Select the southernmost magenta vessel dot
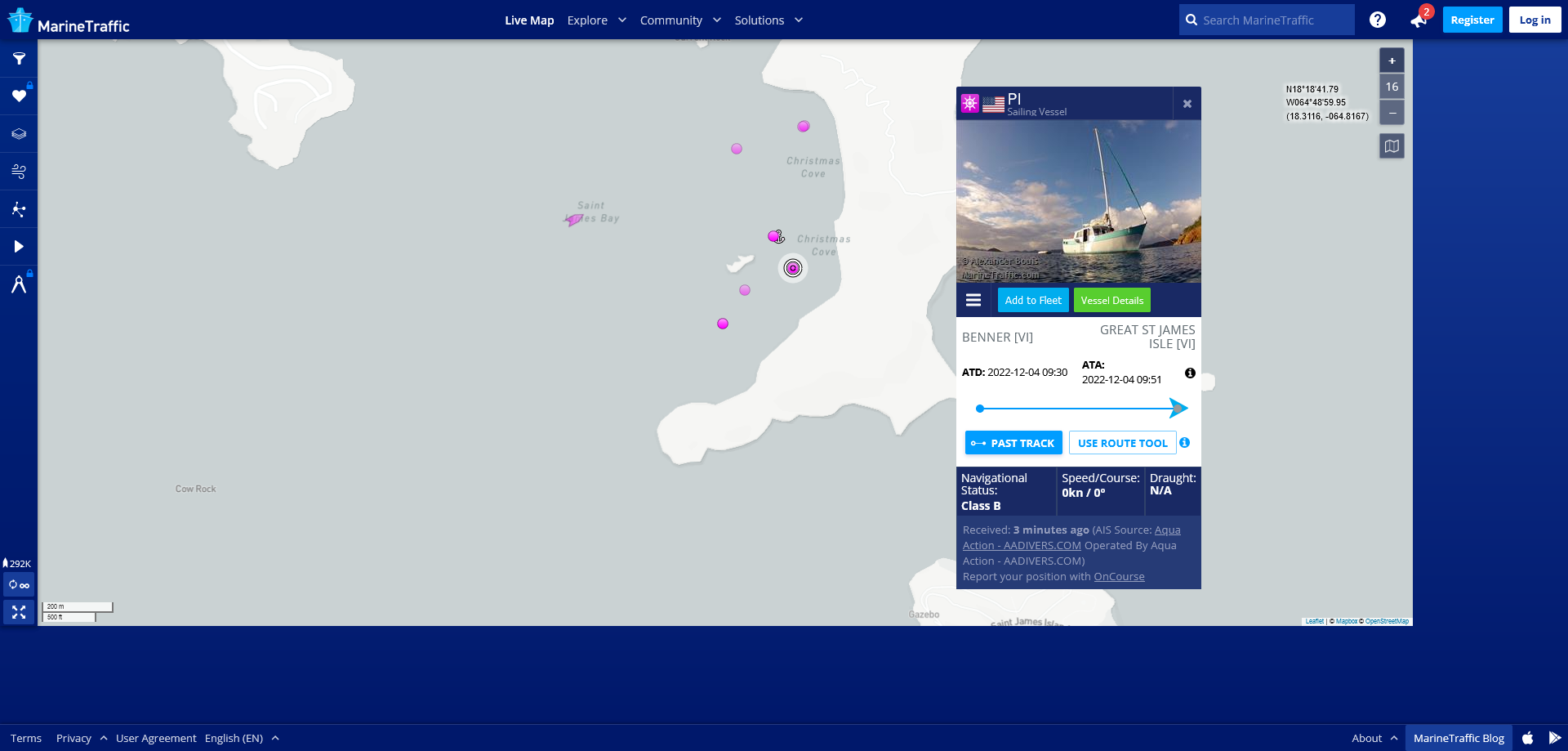 pos(723,324)
